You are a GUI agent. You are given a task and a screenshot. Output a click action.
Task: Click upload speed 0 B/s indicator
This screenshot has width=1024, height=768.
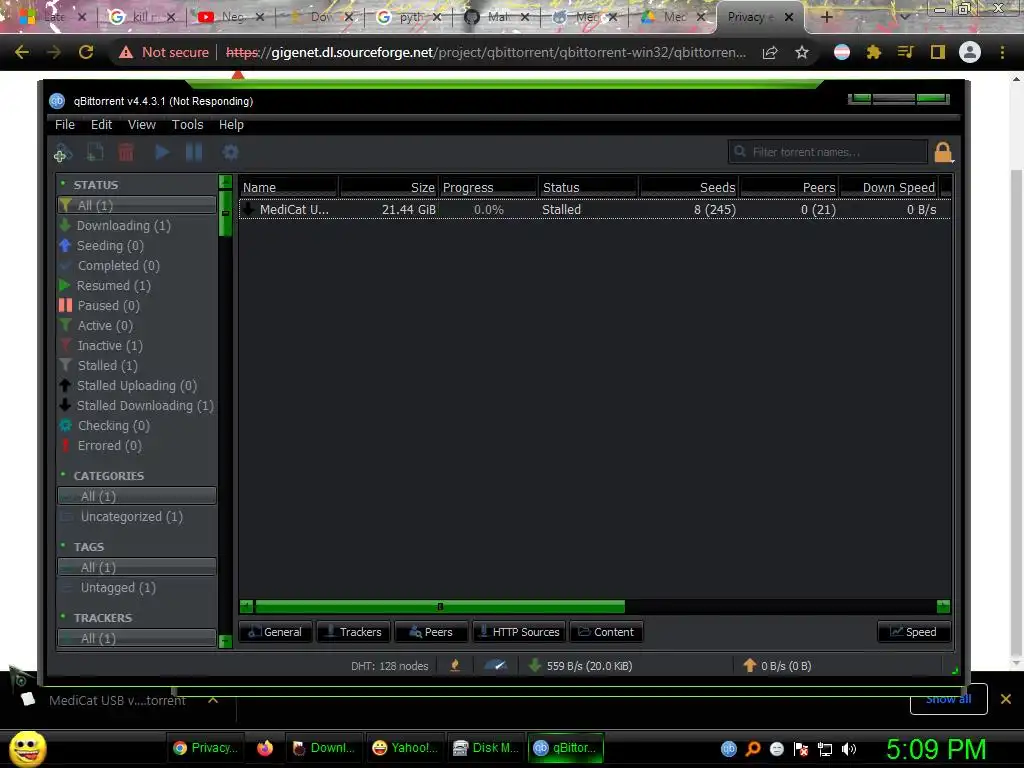[777, 666]
